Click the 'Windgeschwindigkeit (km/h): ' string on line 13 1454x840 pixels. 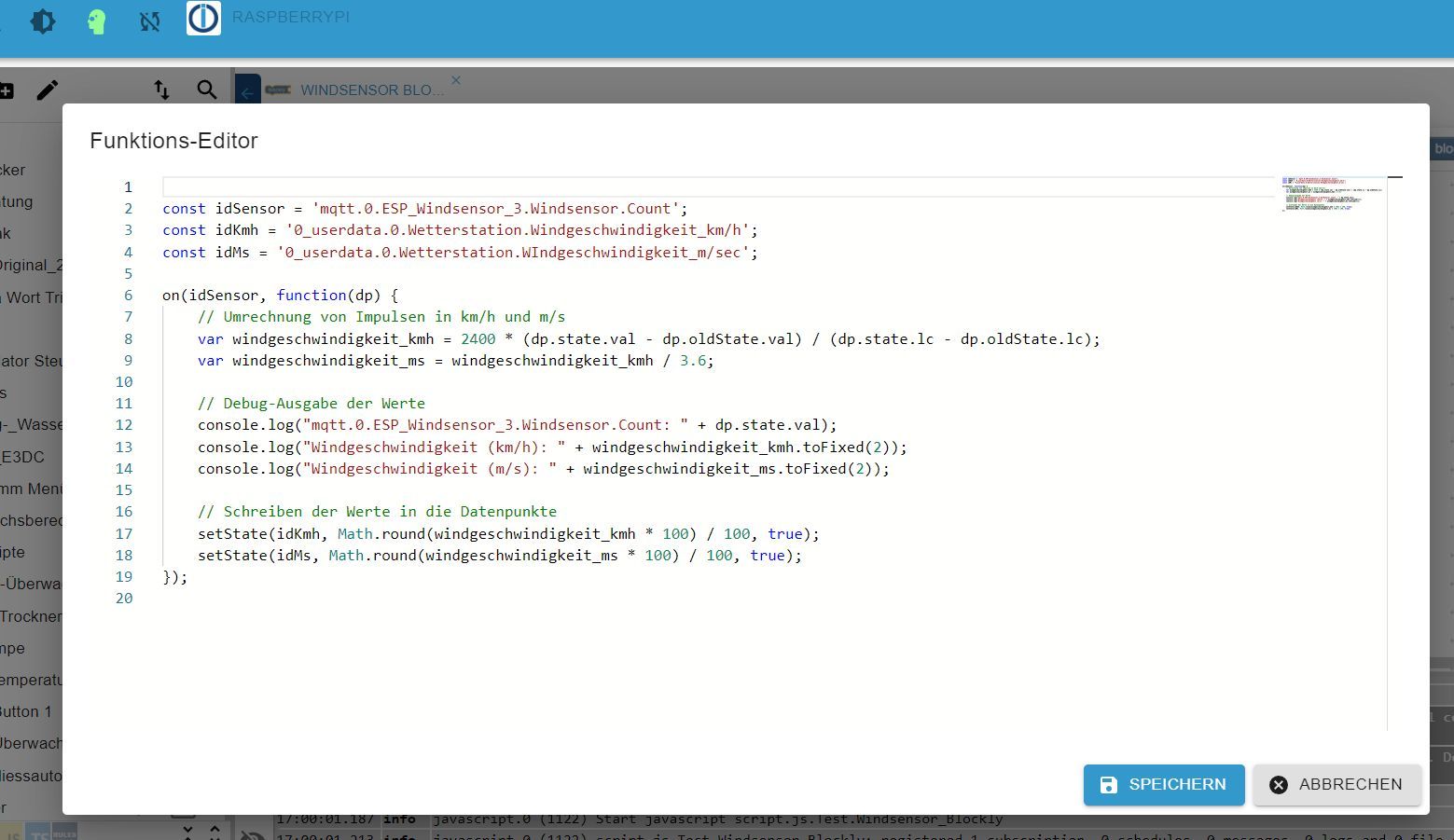click(434, 448)
